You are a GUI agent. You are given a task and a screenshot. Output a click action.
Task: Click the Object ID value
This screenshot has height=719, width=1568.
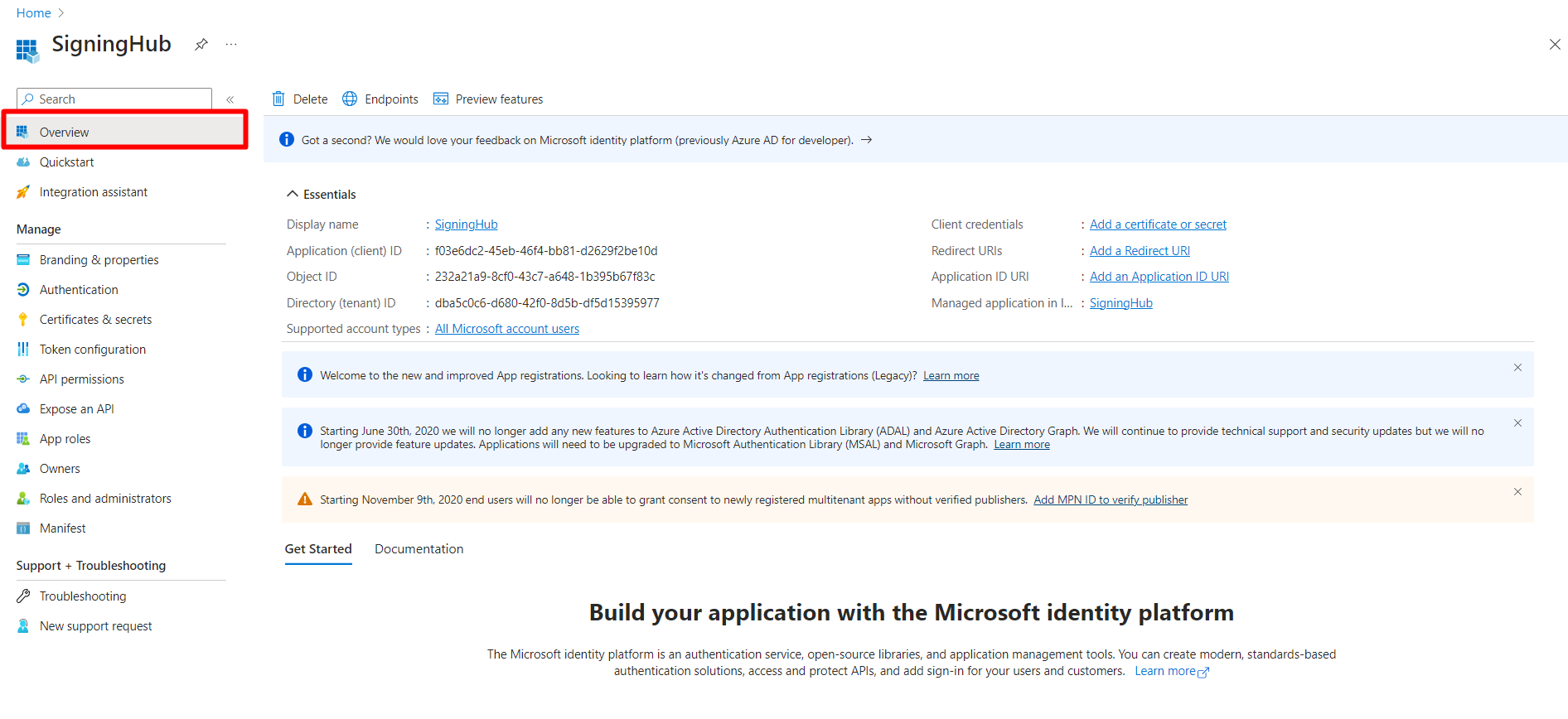coord(545,277)
